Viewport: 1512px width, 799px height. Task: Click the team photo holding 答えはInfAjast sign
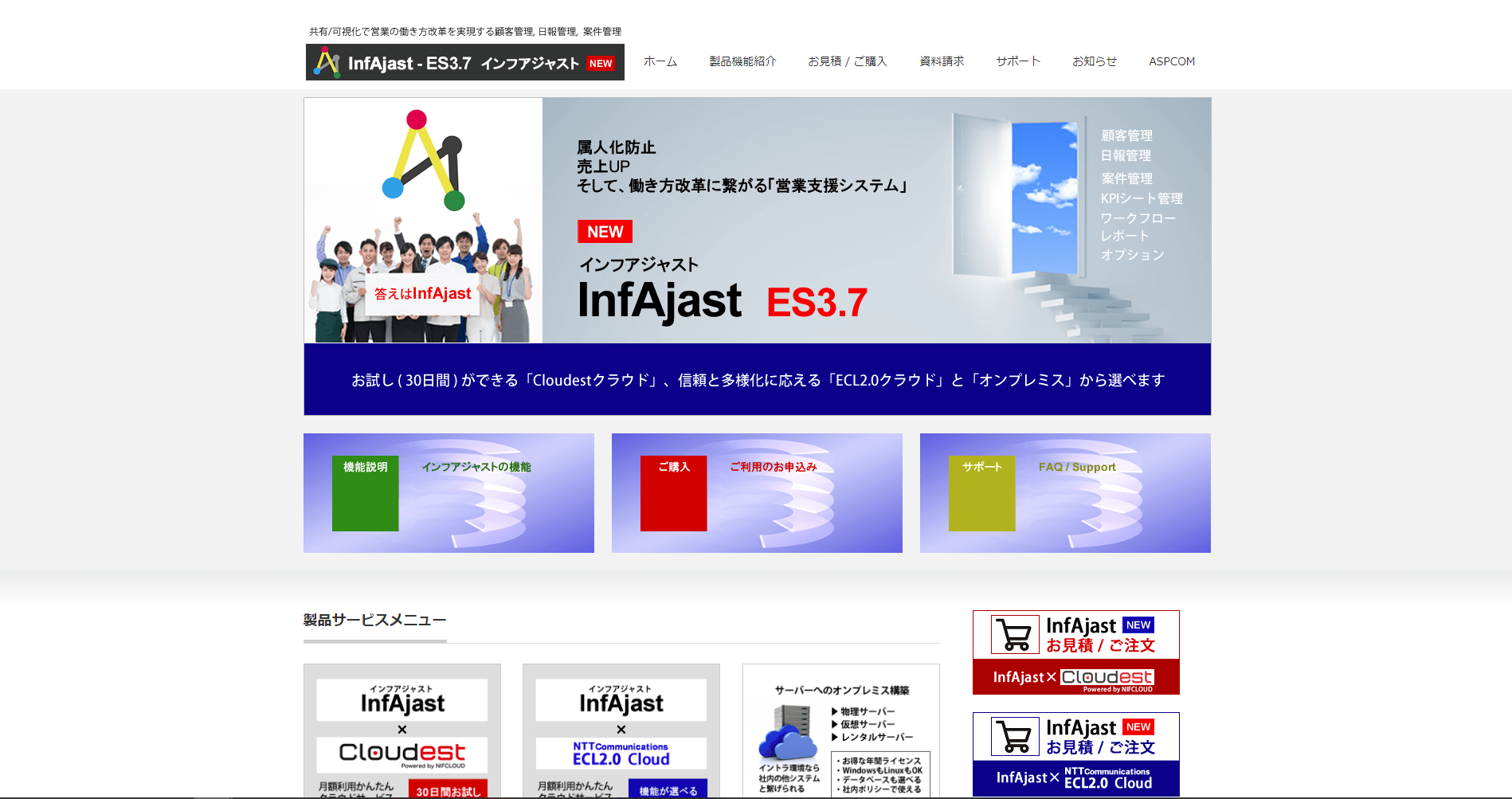coord(423,279)
